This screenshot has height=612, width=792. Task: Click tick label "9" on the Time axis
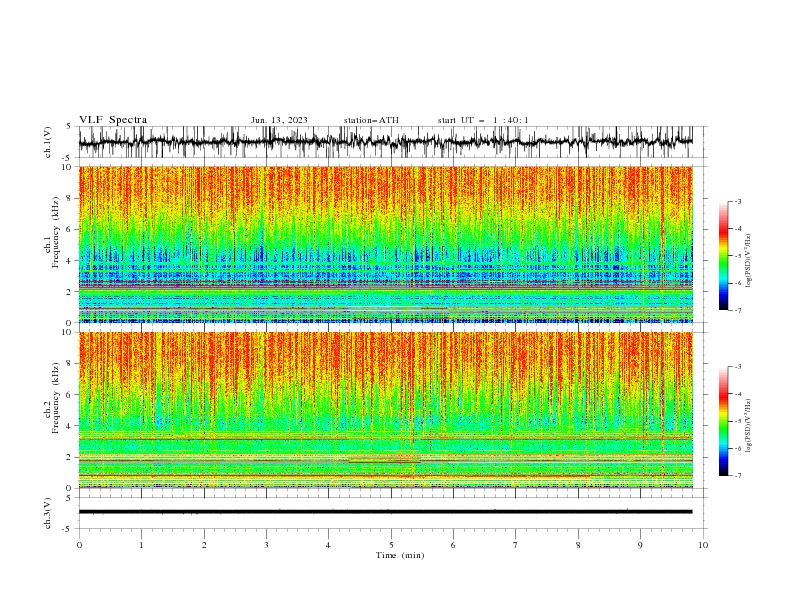(x=640, y=545)
